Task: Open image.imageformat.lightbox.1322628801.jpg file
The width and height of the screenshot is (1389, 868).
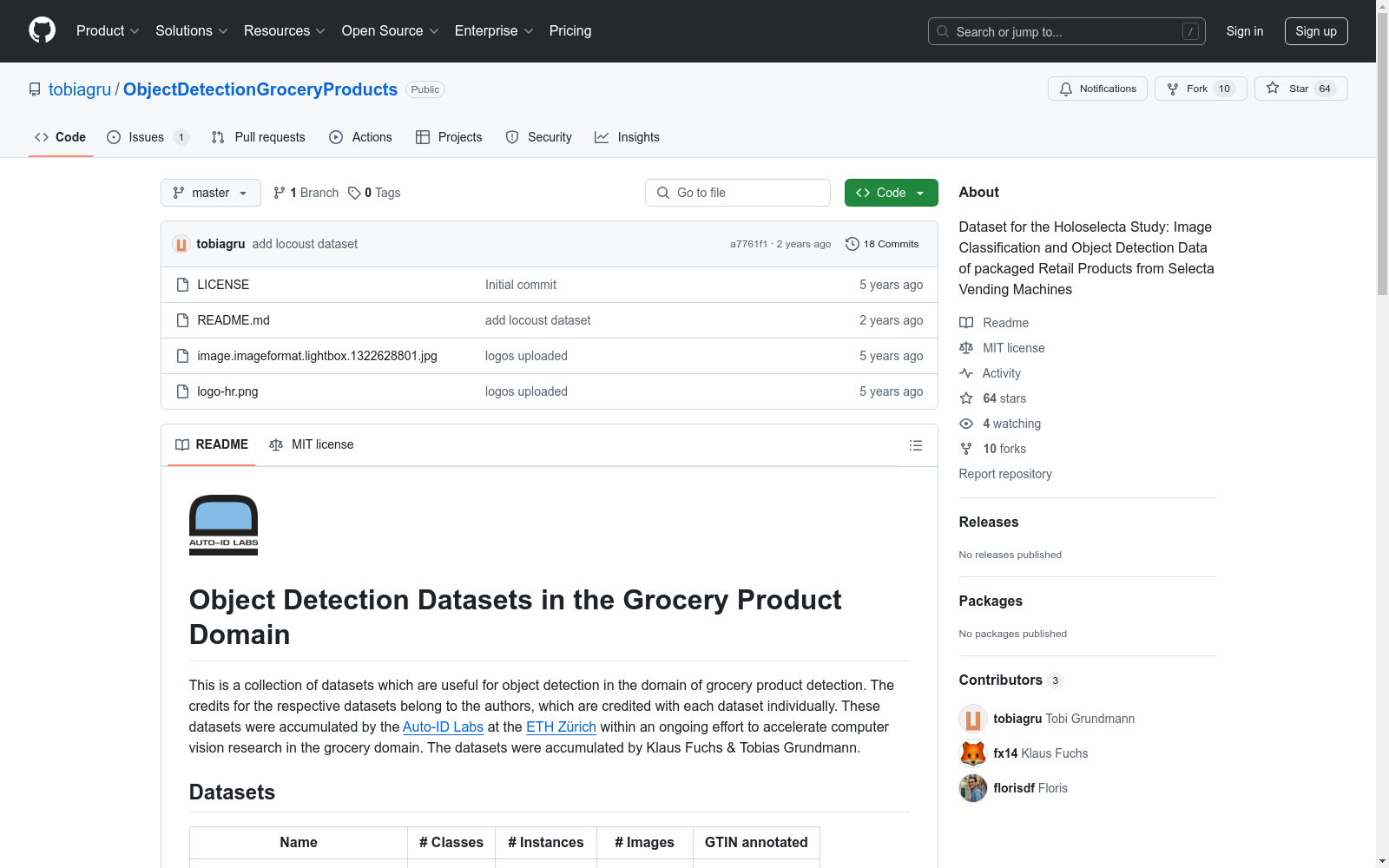Action: click(x=317, y=356)
